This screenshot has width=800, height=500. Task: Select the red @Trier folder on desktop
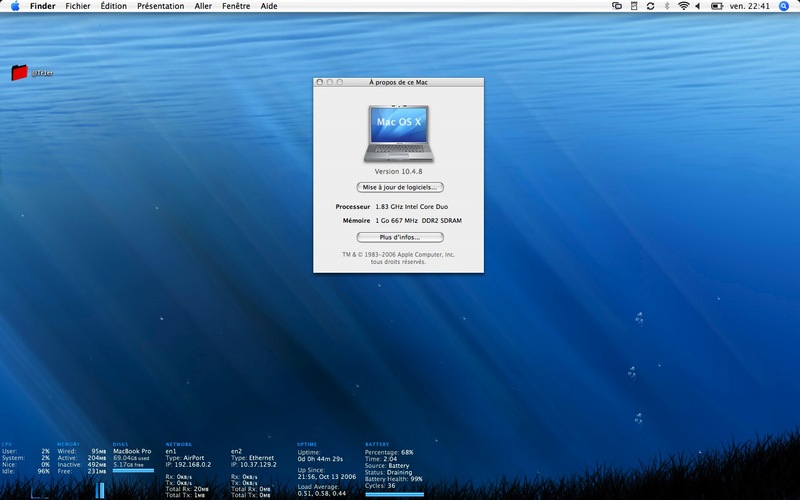coord(19,72)
